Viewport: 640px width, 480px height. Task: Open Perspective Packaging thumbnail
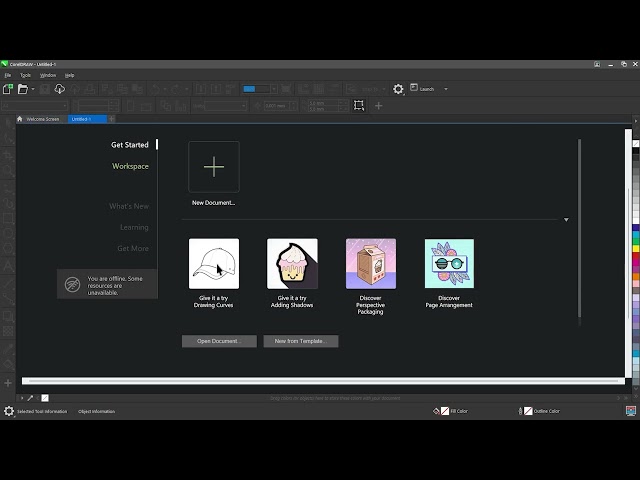(371, 264)
